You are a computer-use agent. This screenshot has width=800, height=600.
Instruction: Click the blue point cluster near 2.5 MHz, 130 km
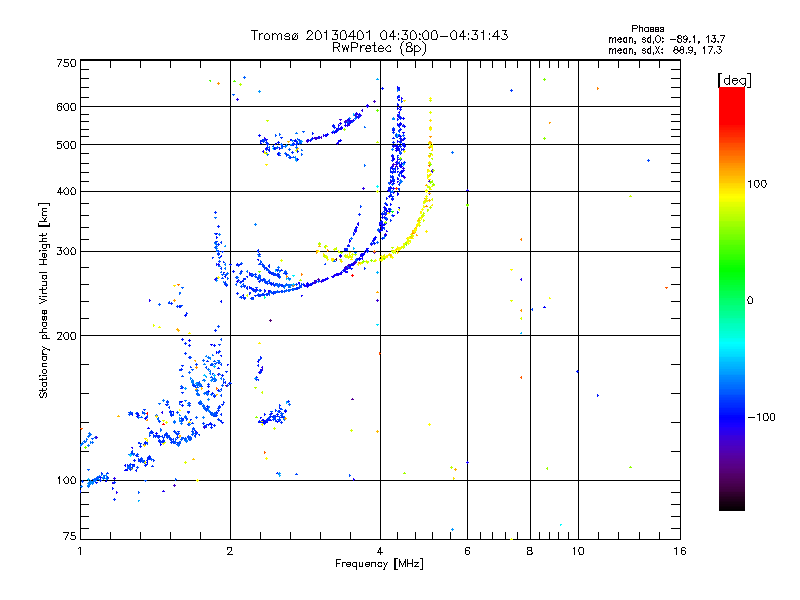click(274, 415)
